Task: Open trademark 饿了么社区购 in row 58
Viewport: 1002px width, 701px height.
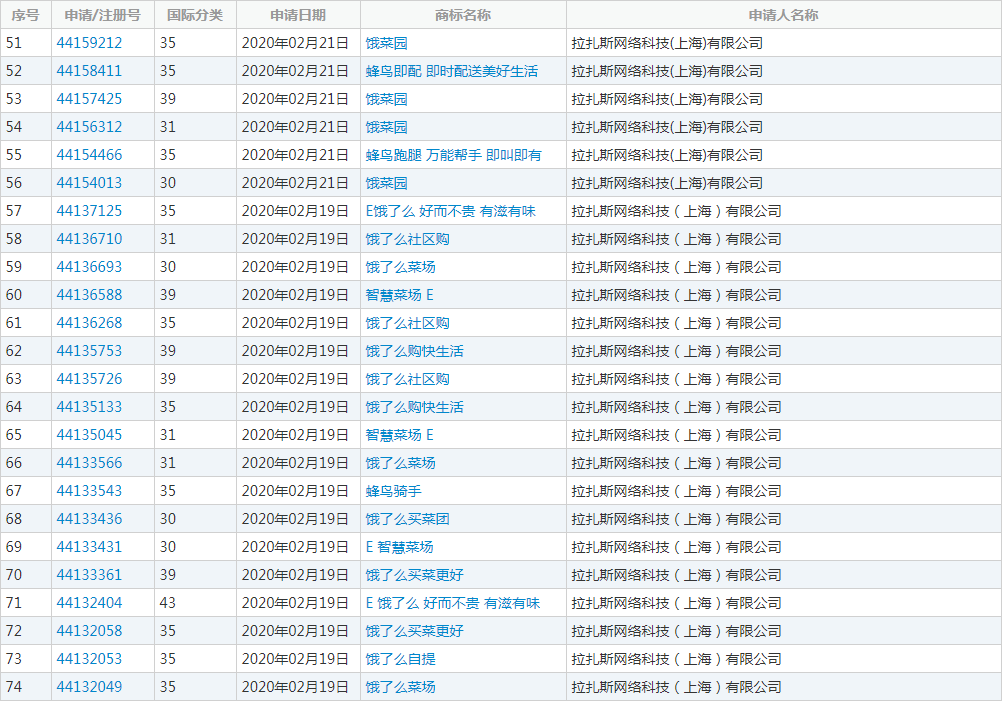Action: pyautogui.click(x=407, y=239)
